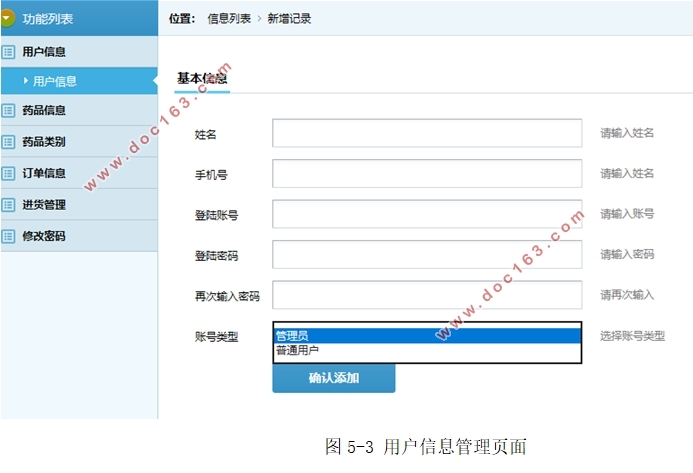Select 普通用户 in account type dropdown
Screen dimensions: 693x473
click(427, 351)
